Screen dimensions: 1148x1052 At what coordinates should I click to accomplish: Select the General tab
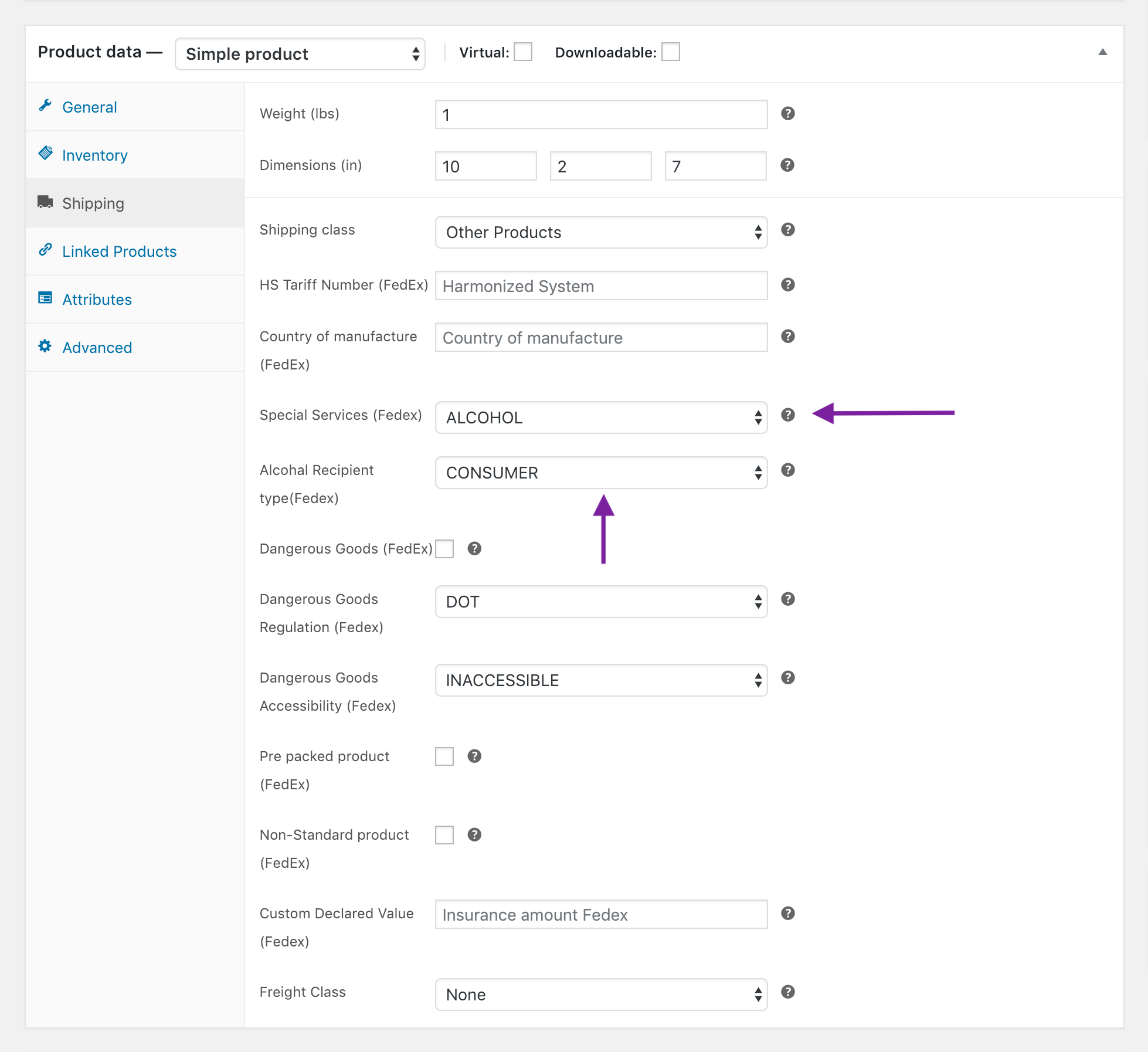tap(89, 107)
